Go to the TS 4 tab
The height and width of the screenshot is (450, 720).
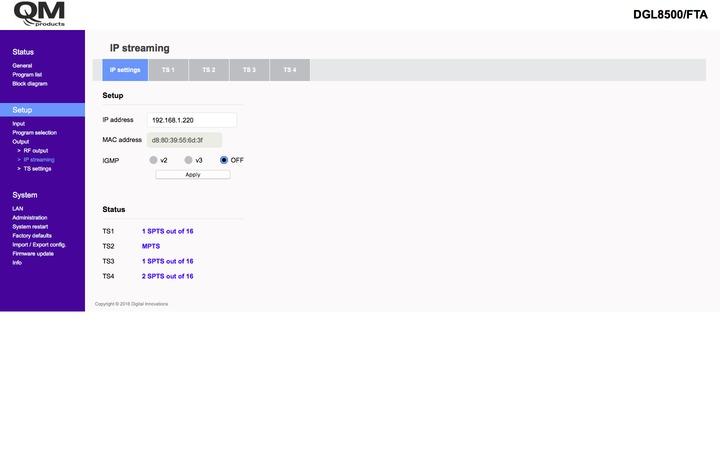point(289,70)
